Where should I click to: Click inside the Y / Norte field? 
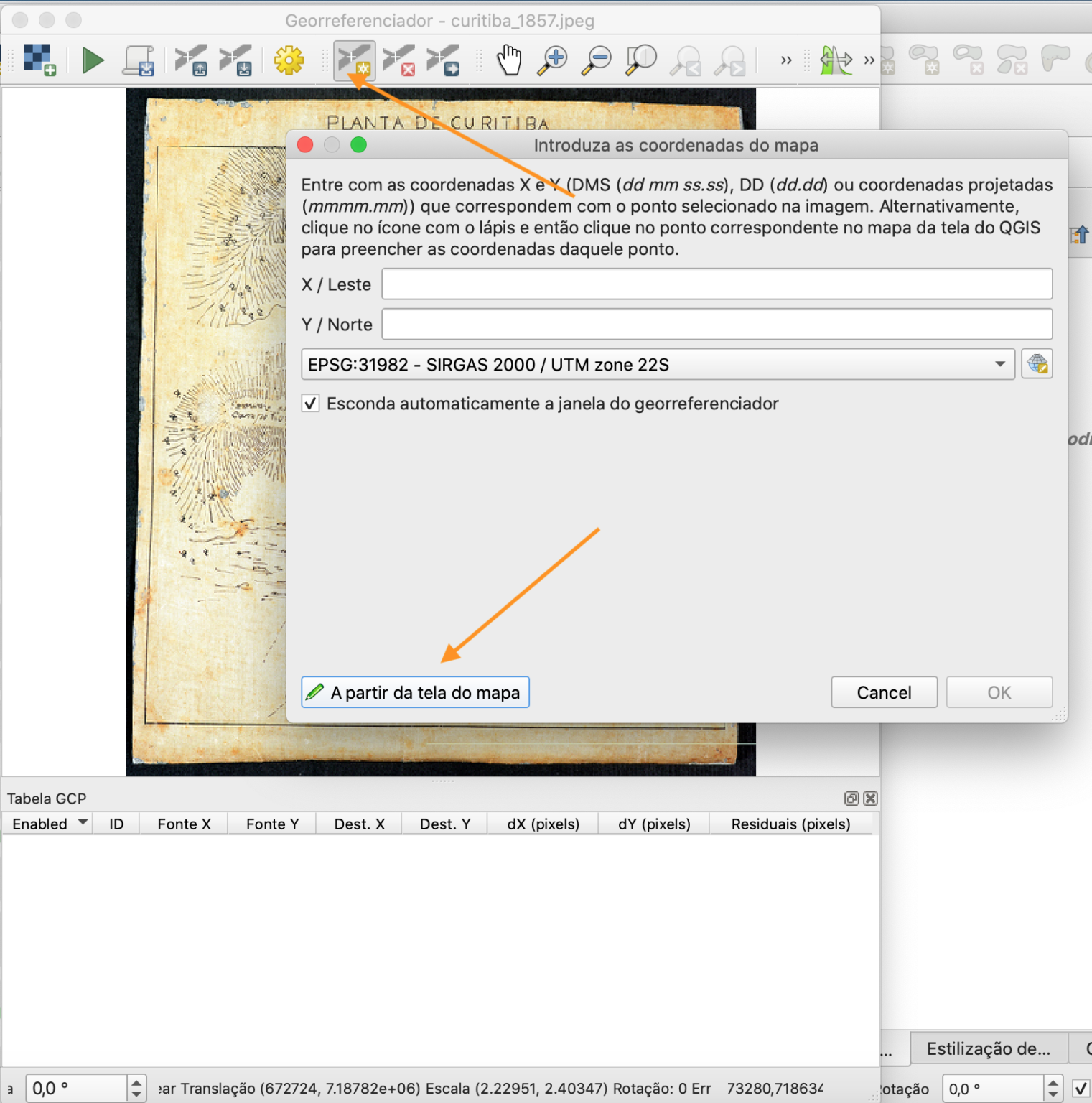point(717,324)
